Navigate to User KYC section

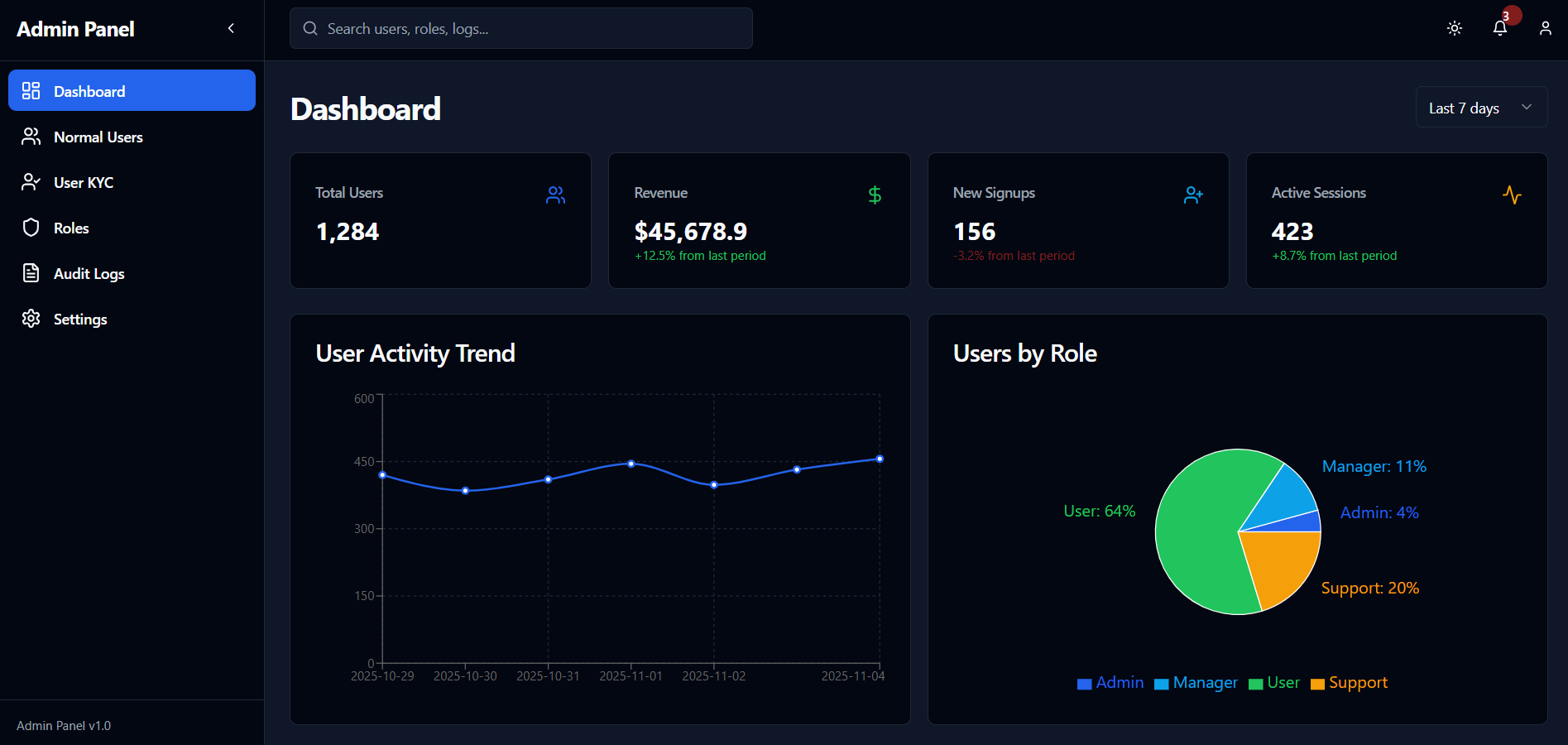pos(83,183)
